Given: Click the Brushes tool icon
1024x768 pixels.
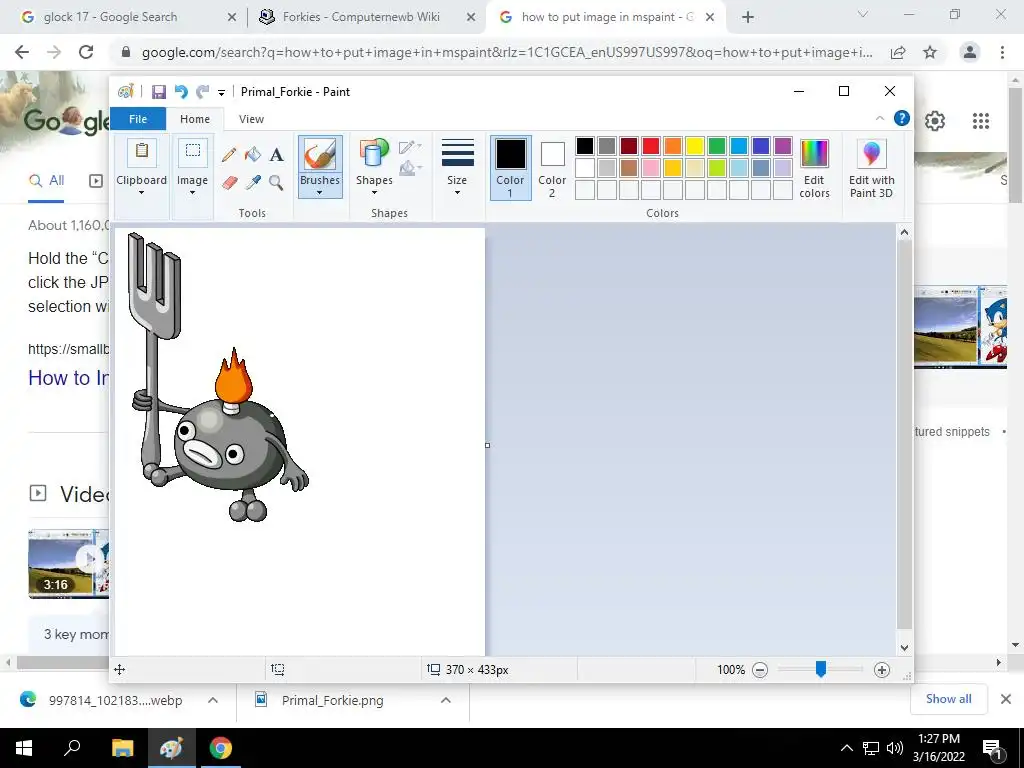Looking at the screenshot, I should point(320,155).
